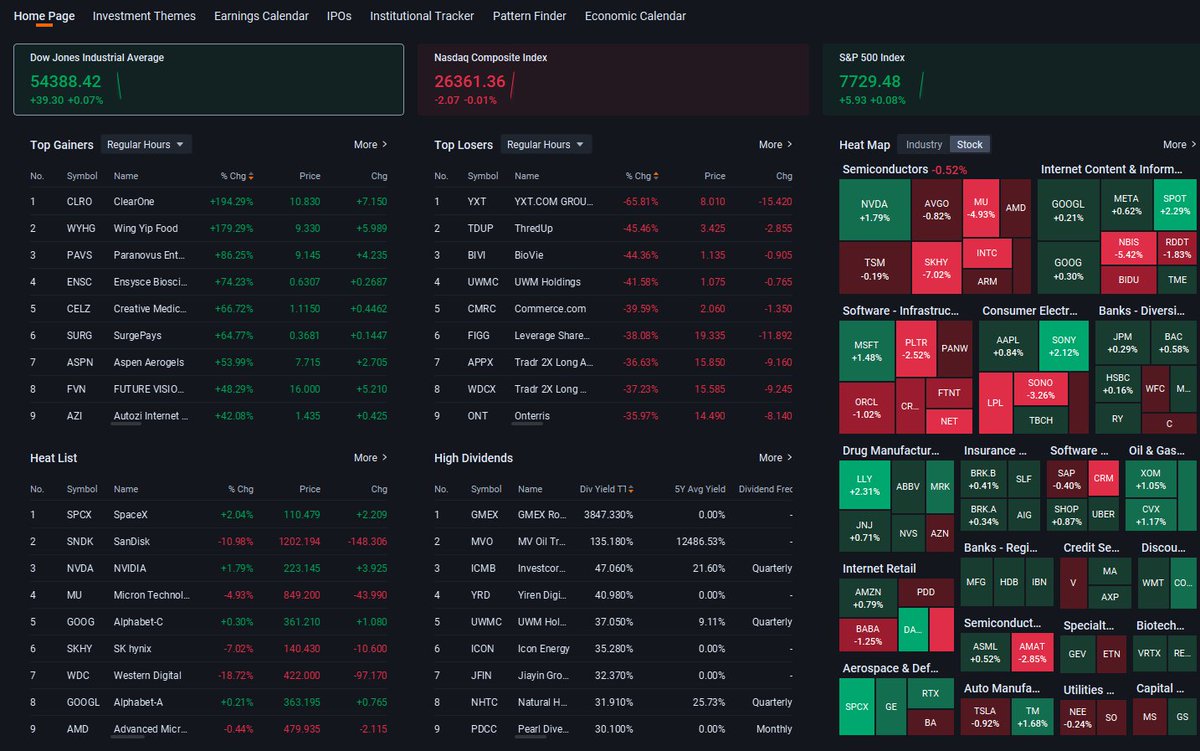Select the CLRO ClearOne row in Top Gainers
Screen dimensions: 1200x751
(209, 201)
